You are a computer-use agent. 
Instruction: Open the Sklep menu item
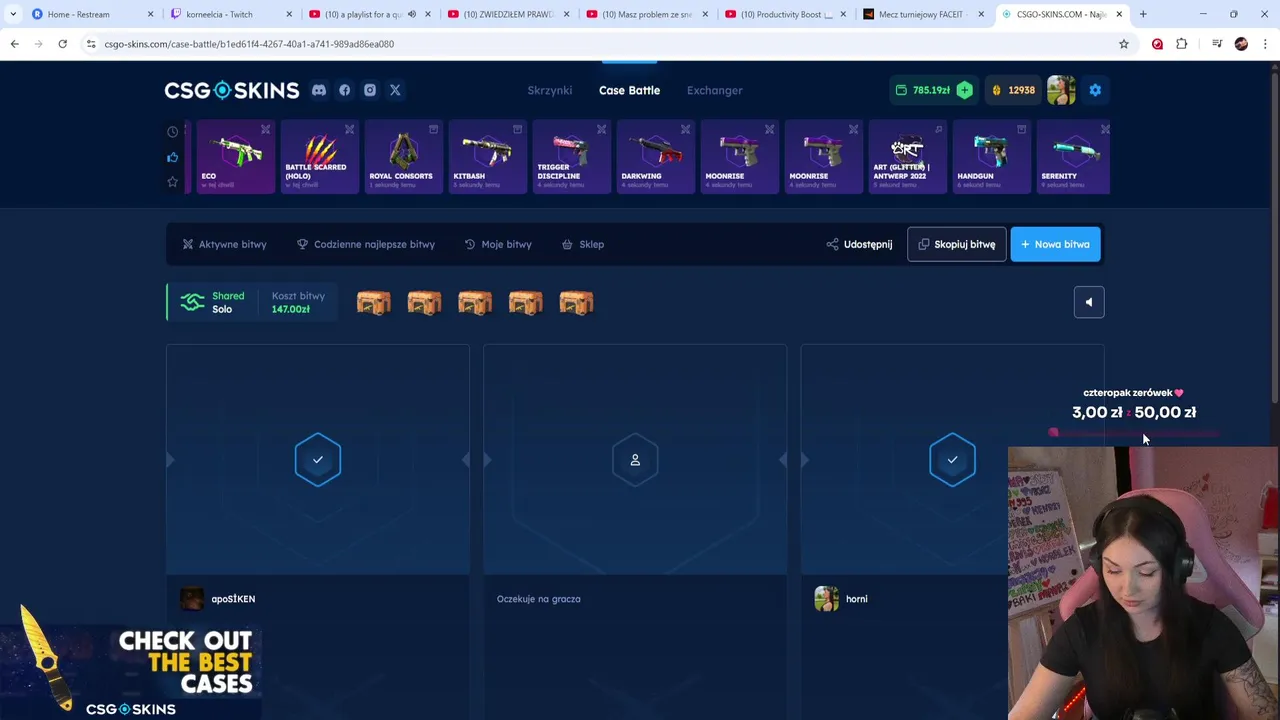[x=583, y=244]
